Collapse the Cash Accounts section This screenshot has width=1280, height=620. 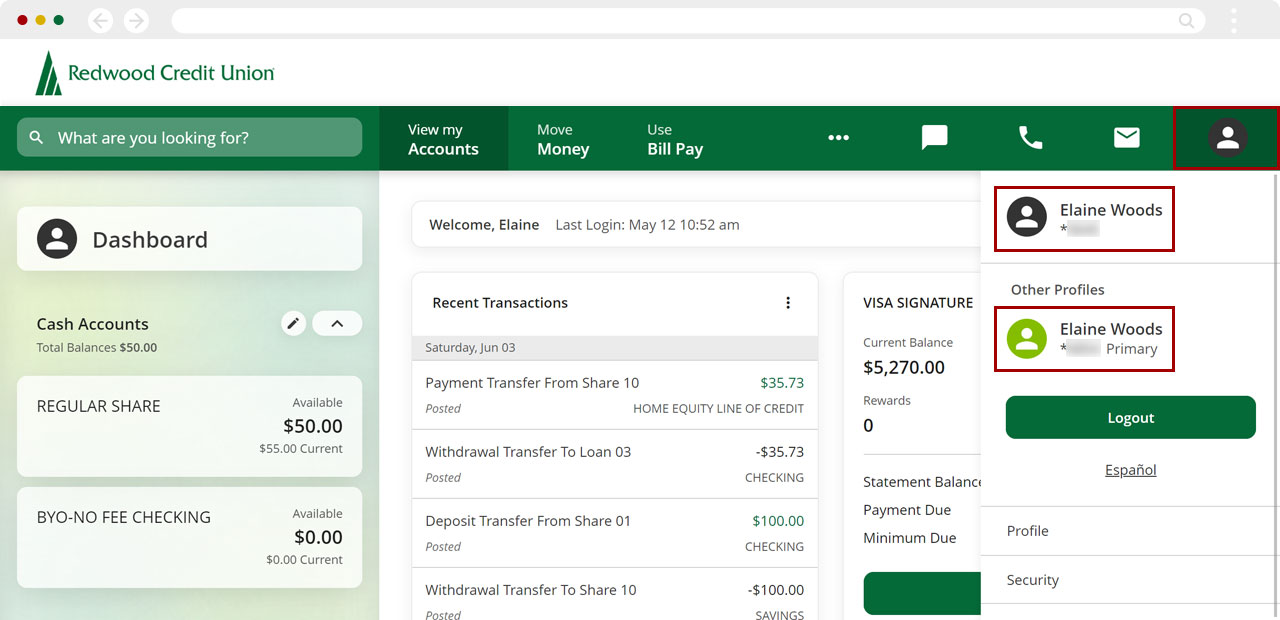[337, 323]
